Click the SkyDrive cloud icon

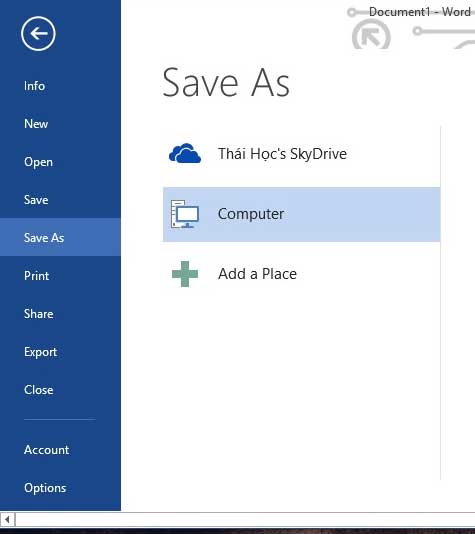[185, 154]
